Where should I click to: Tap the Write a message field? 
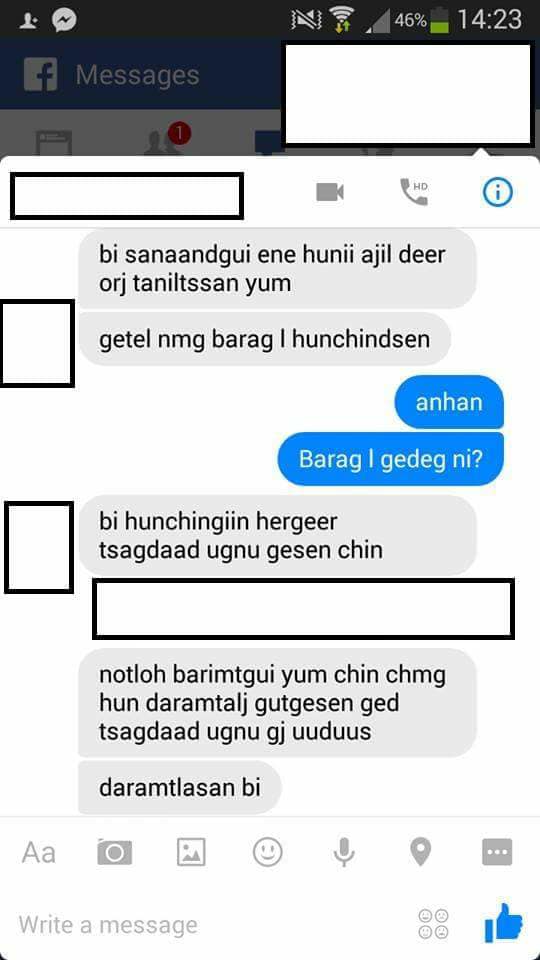208,924
